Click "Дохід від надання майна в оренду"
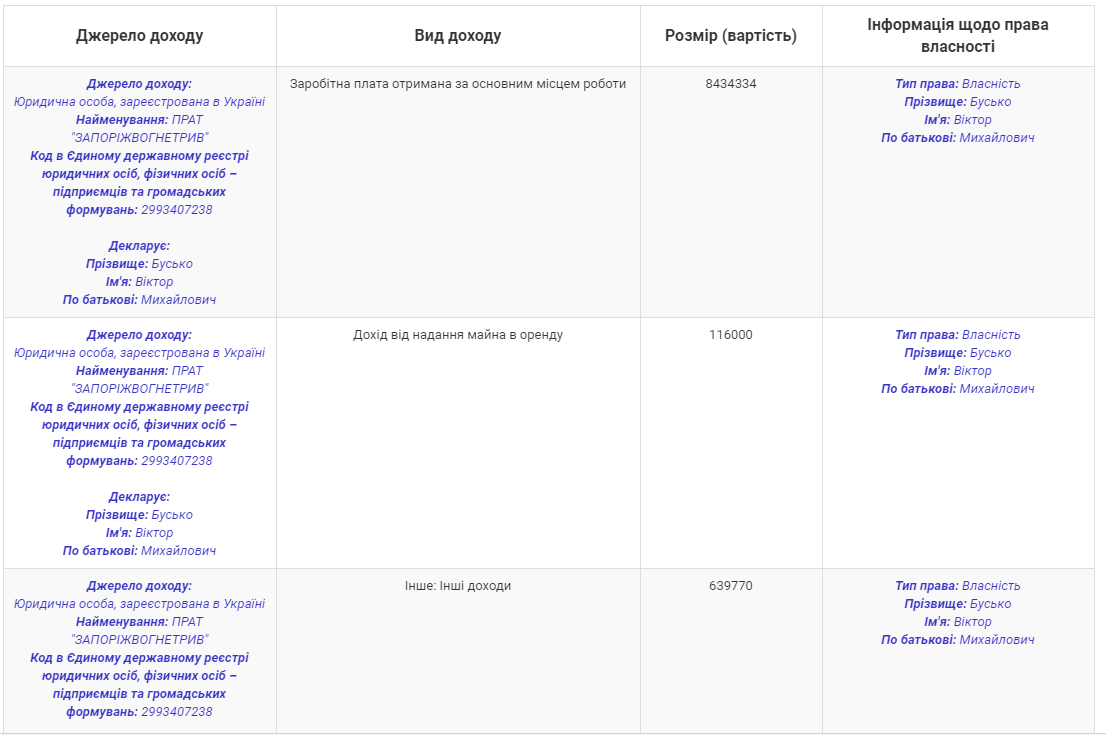1106x735 pixels. [x=458, y=335]
